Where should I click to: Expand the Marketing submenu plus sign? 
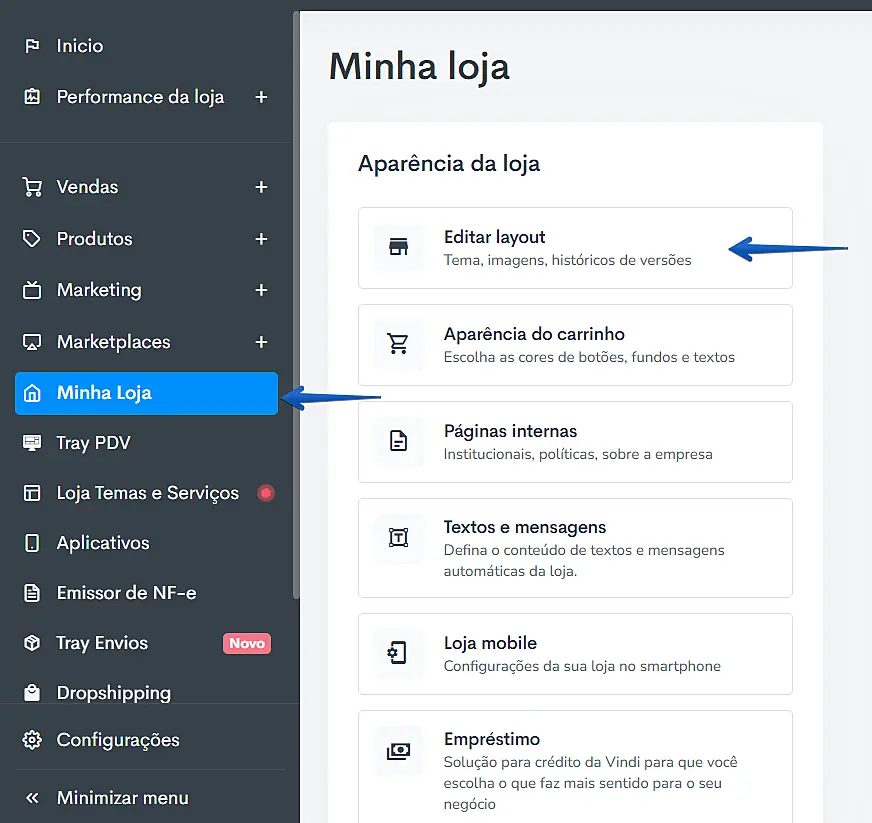261,290
